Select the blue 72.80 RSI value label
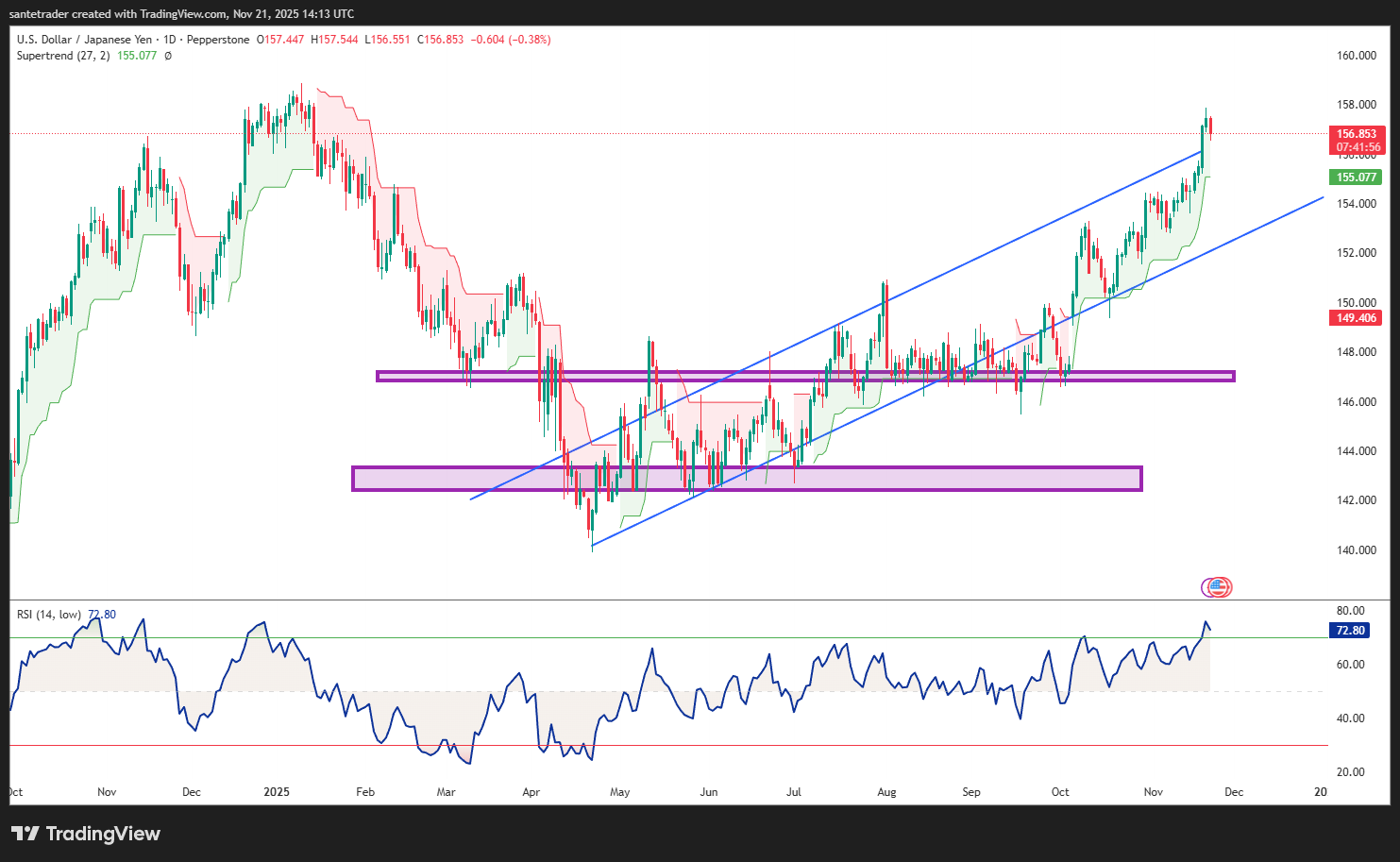The height and width of the screenshot is (862, 1400). (x=1349, y=631)
